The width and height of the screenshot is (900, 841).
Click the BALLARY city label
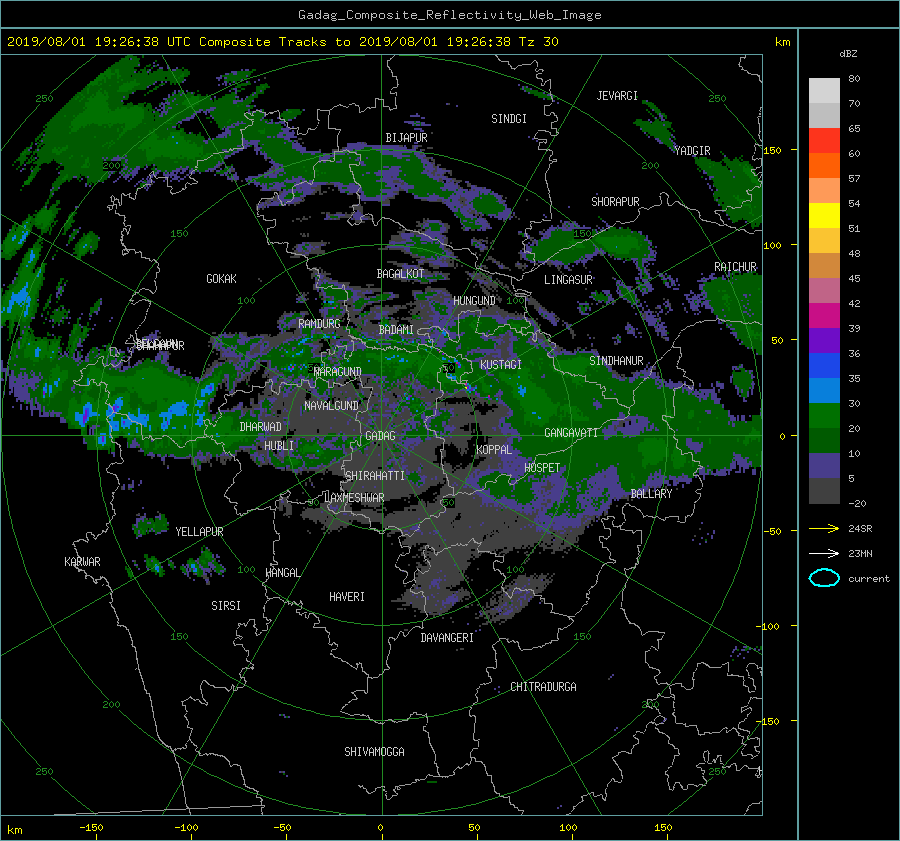click(x=651, y=494)
